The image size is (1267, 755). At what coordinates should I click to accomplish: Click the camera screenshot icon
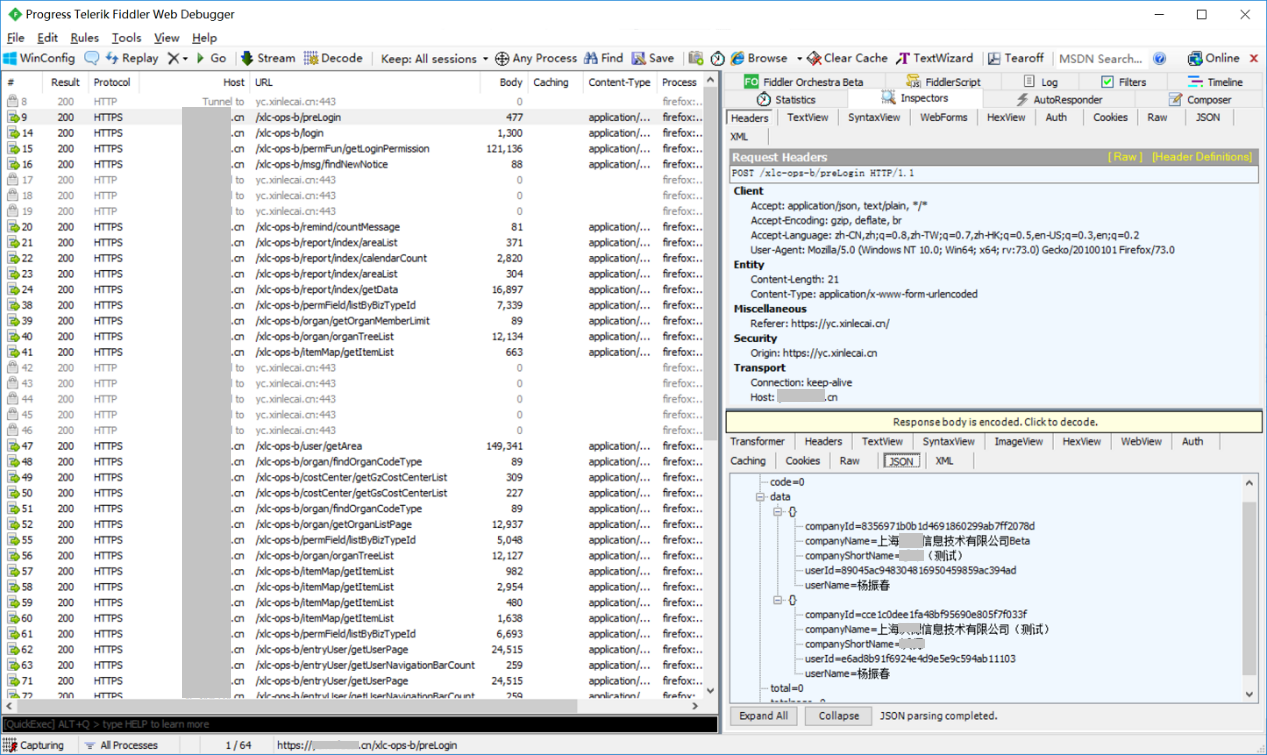click(x=696, y=58)
